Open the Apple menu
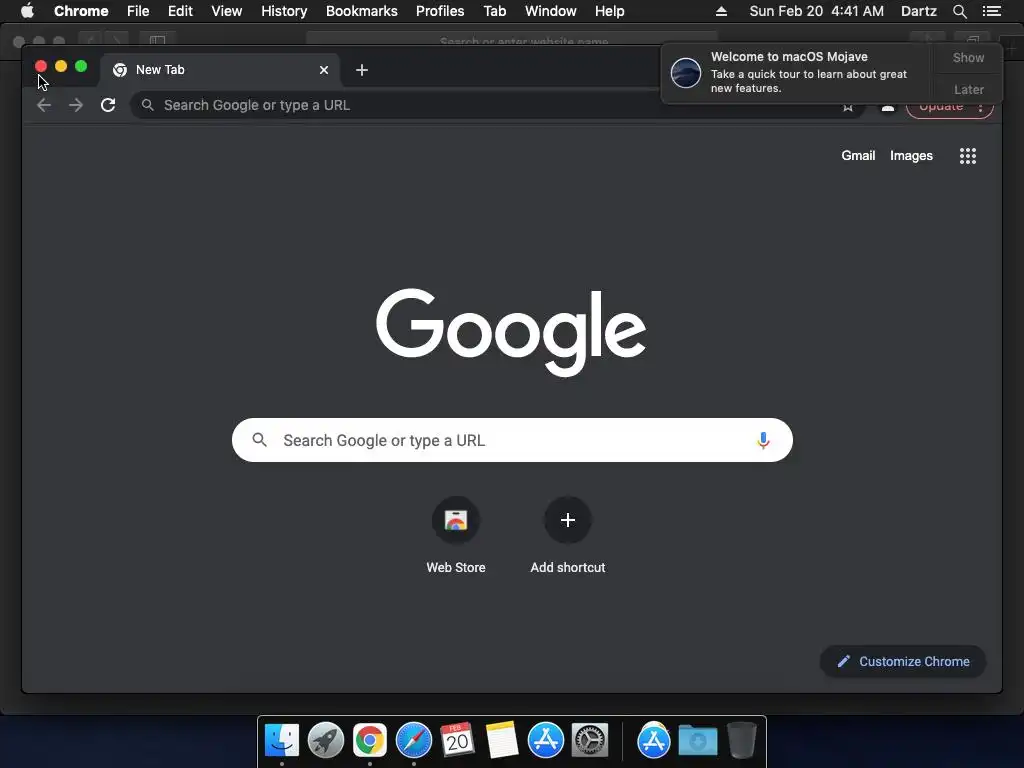 tap(27, 11)
